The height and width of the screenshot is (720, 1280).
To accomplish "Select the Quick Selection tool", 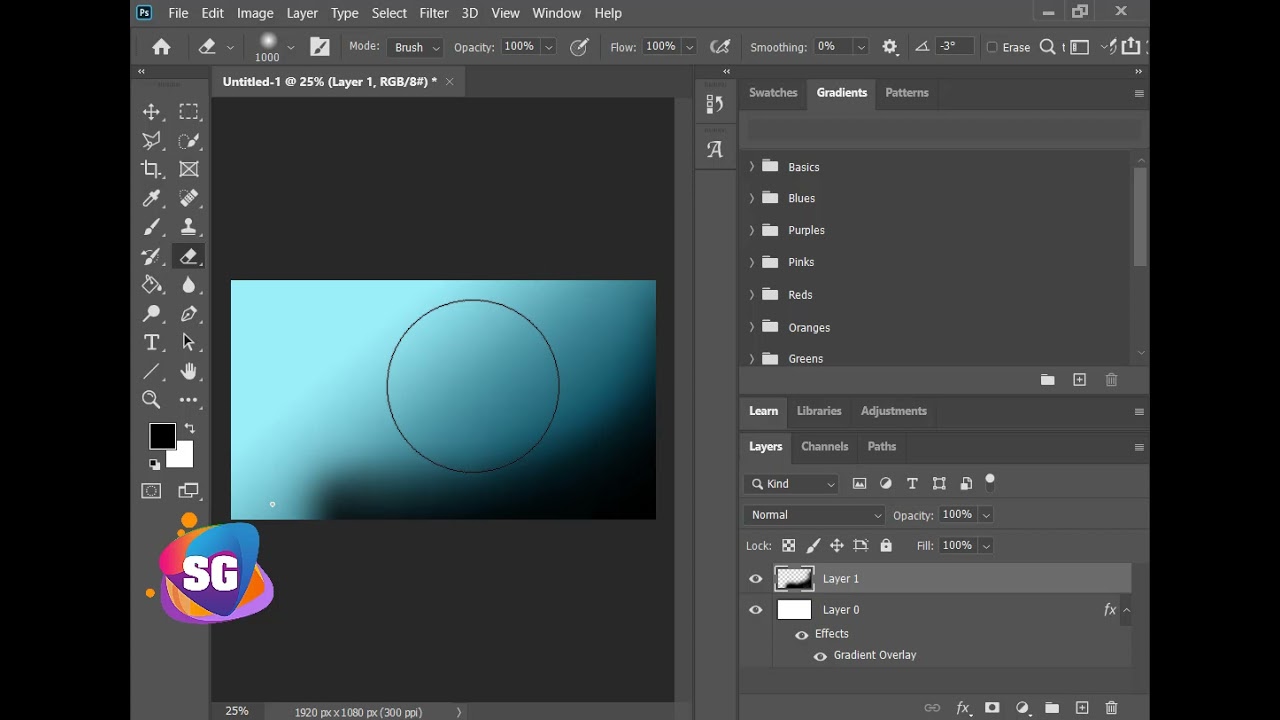I will [189, 141].
